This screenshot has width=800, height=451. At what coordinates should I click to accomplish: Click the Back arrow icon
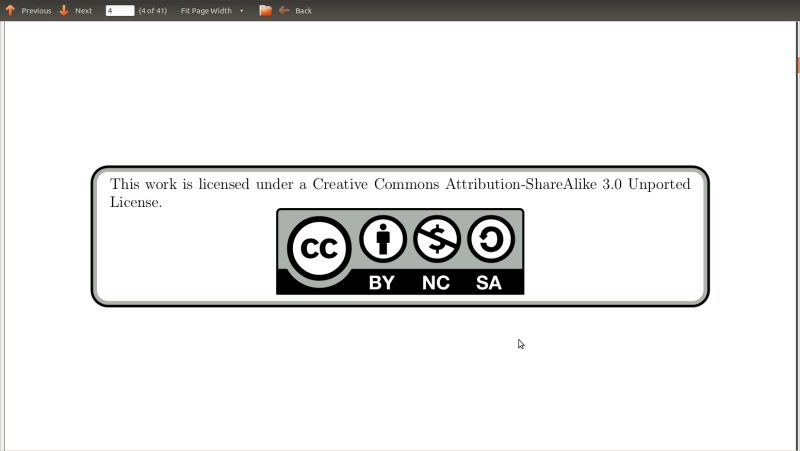(x=284, y=10)
